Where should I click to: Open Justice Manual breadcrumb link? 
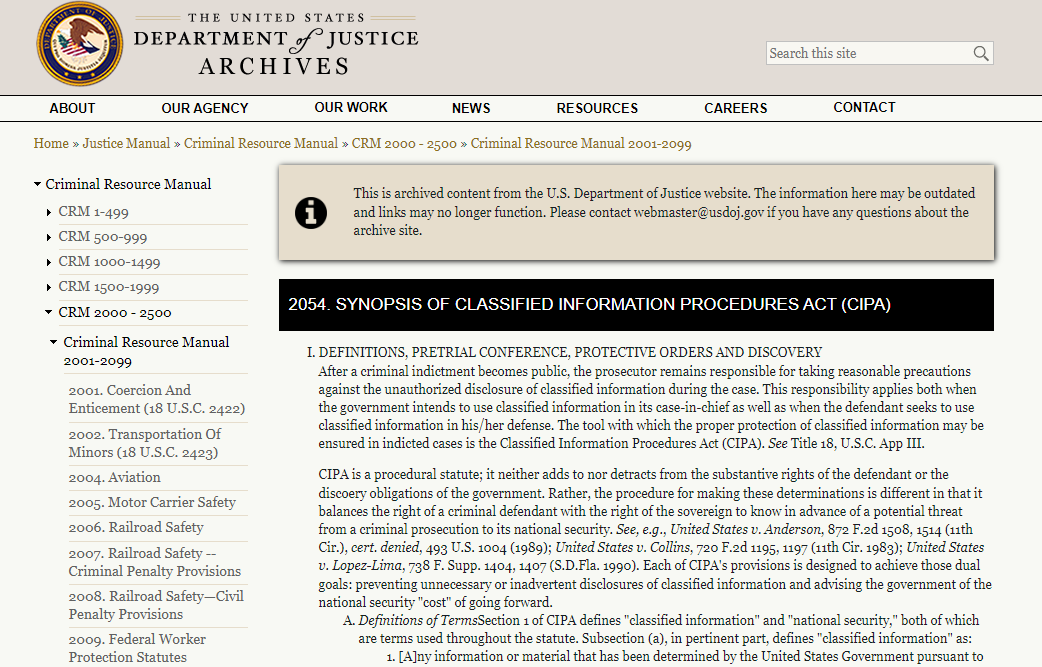[126, 143]
